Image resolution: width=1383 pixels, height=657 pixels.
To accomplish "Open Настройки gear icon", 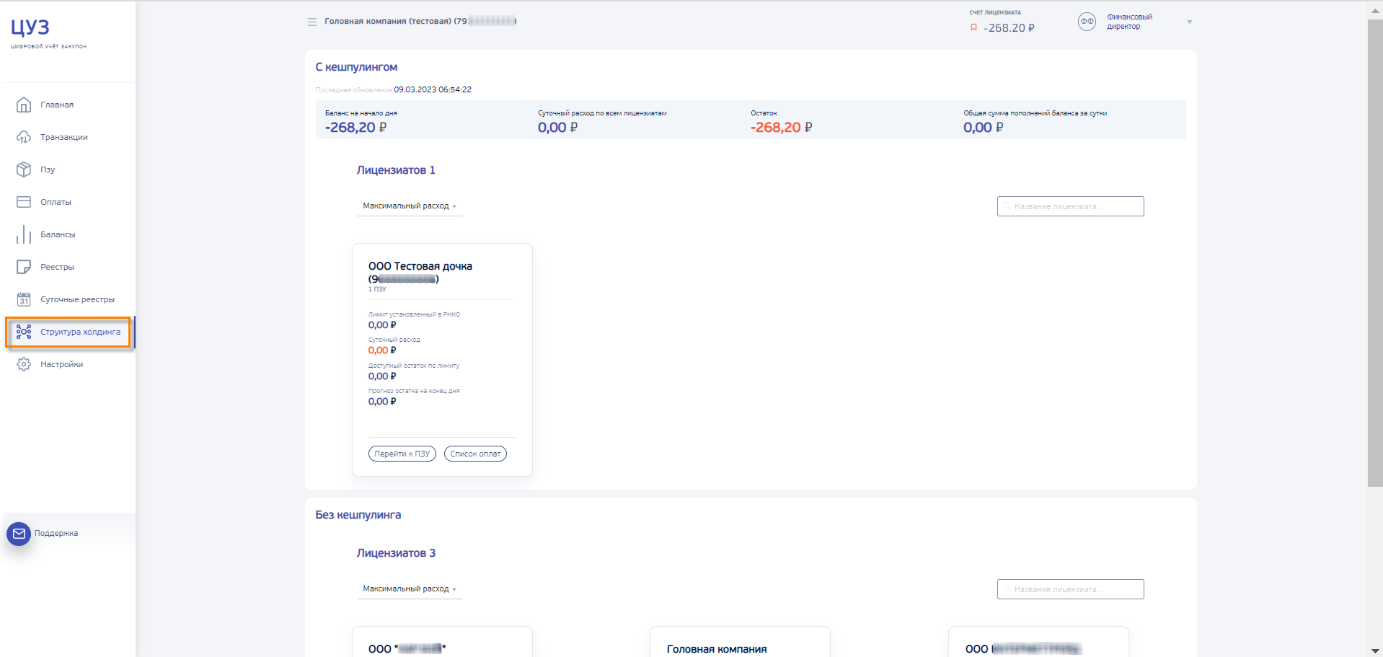I will tap(24, 365).
